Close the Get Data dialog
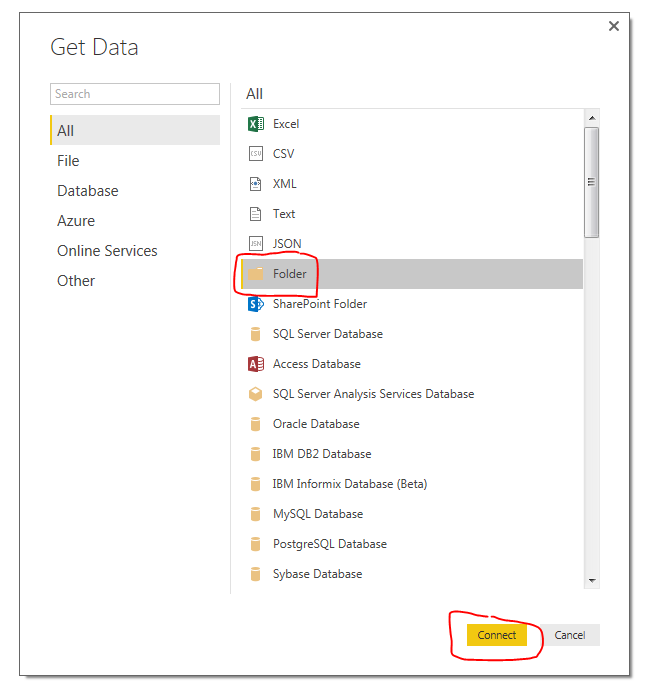646x687 pixels. (x=614, y=26)
